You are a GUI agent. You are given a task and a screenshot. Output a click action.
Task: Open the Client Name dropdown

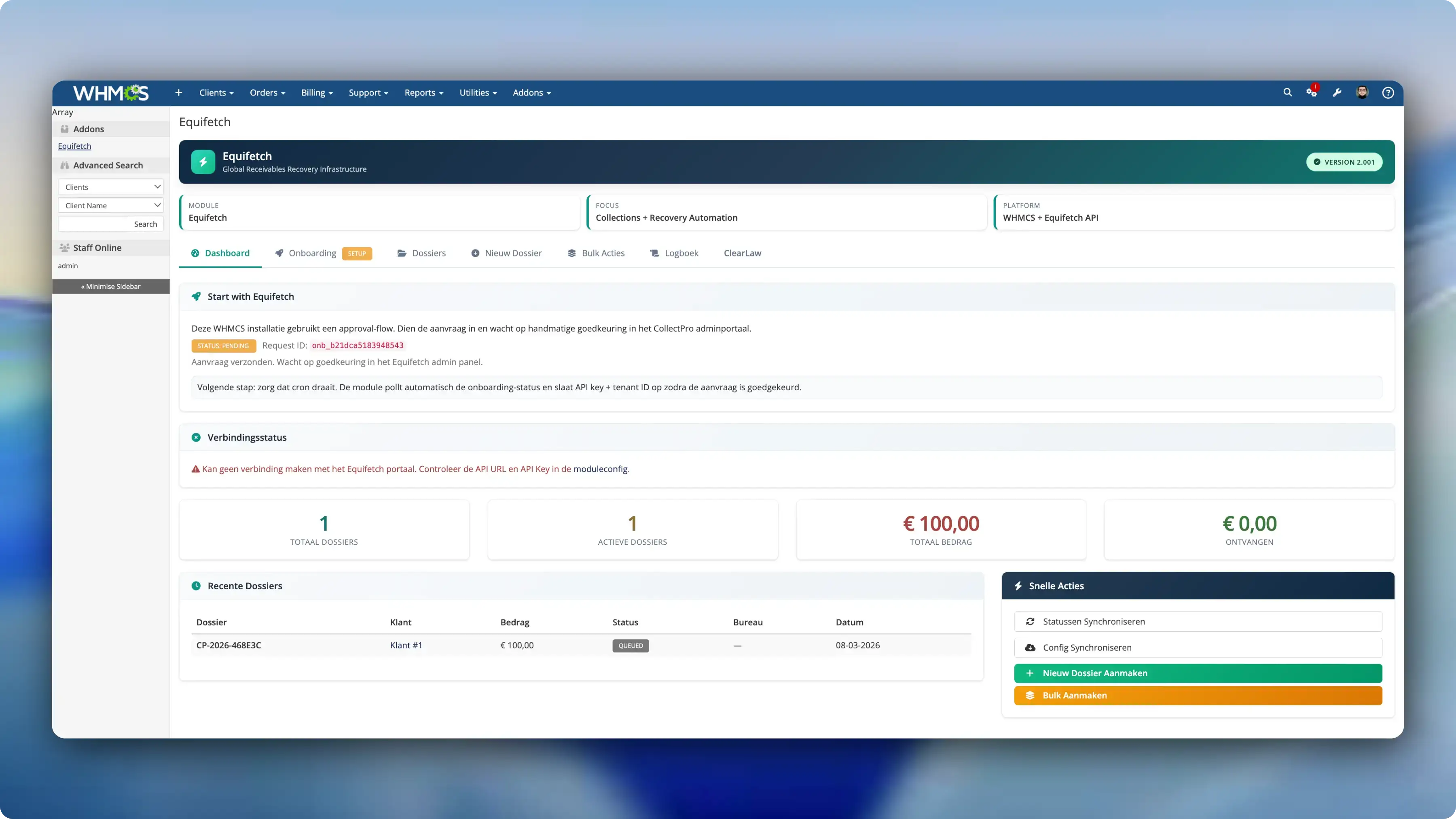(x=111, y=205)
